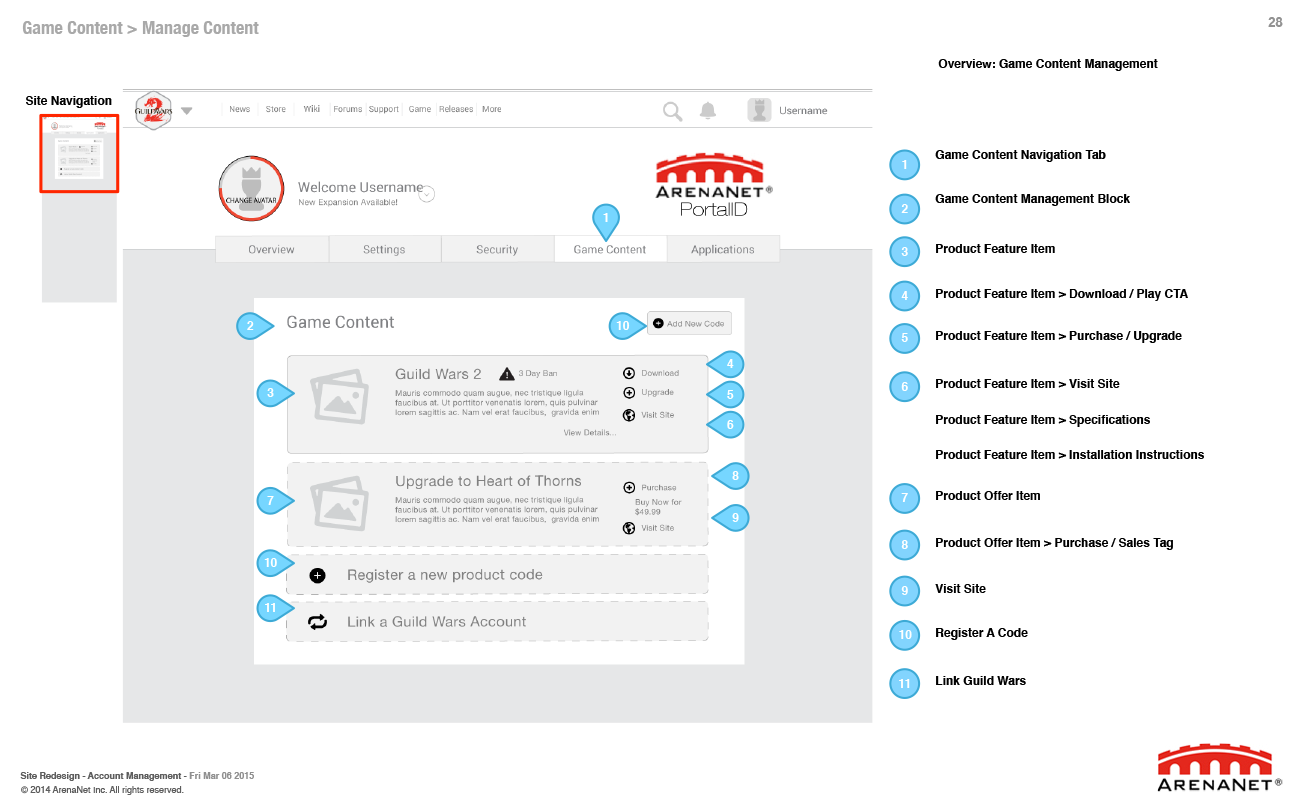The width and height of the screenshot is (1300, 812).
Task: Click Register a new product code row
Action: (x=497, y=575)
